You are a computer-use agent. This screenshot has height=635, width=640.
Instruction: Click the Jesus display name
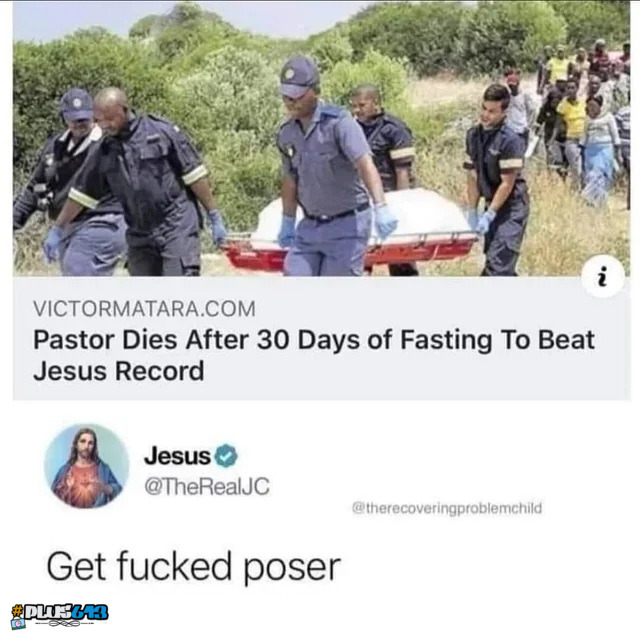177,456
